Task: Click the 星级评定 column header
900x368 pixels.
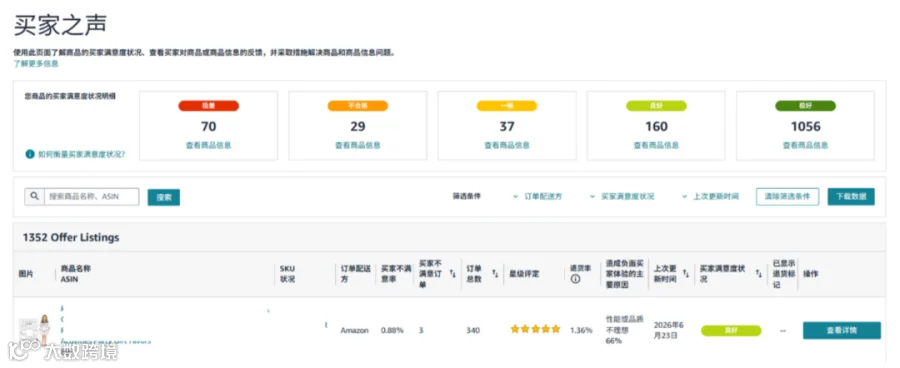Action: click(x=524, y=274)
